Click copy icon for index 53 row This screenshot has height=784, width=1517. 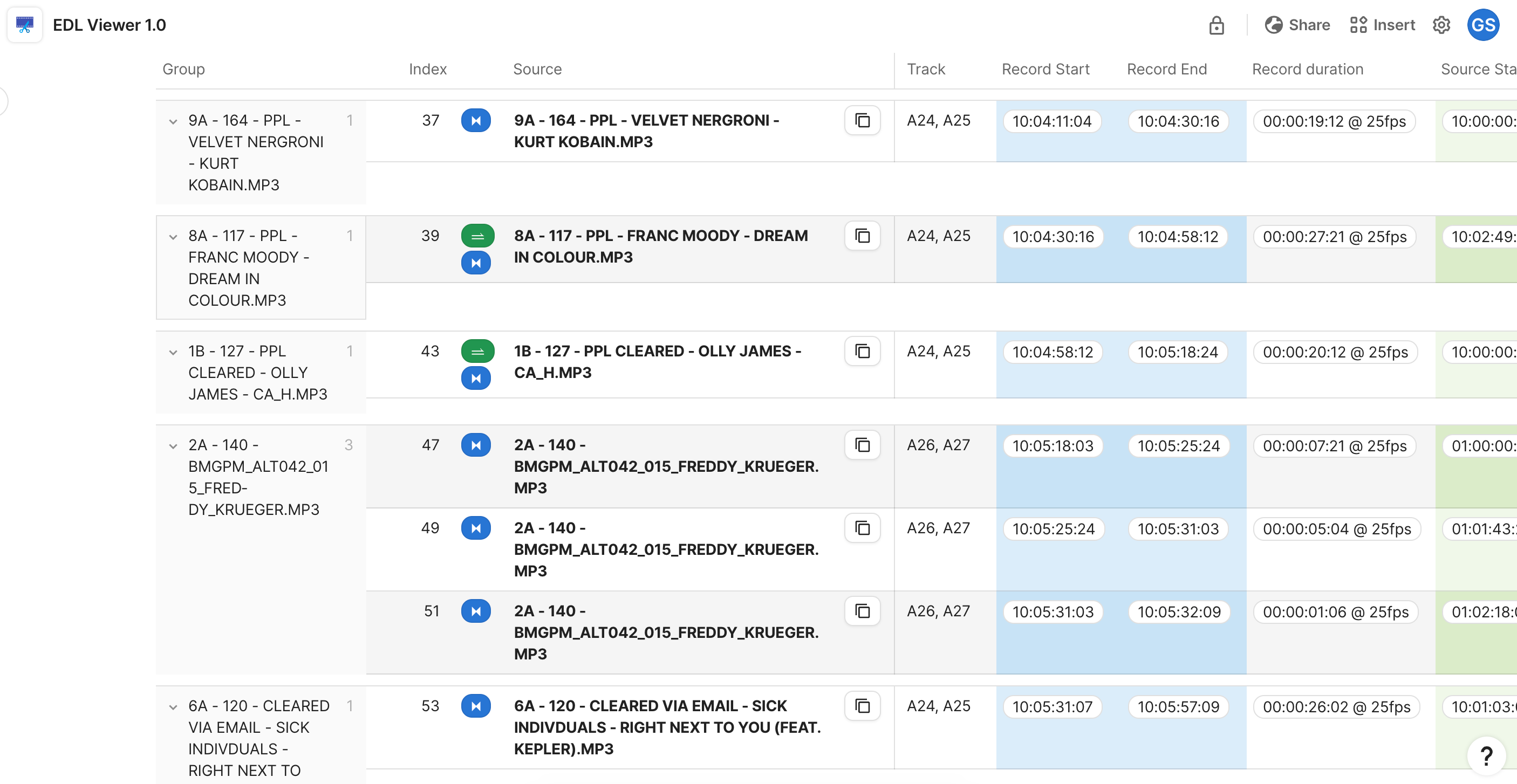(862, 706)
